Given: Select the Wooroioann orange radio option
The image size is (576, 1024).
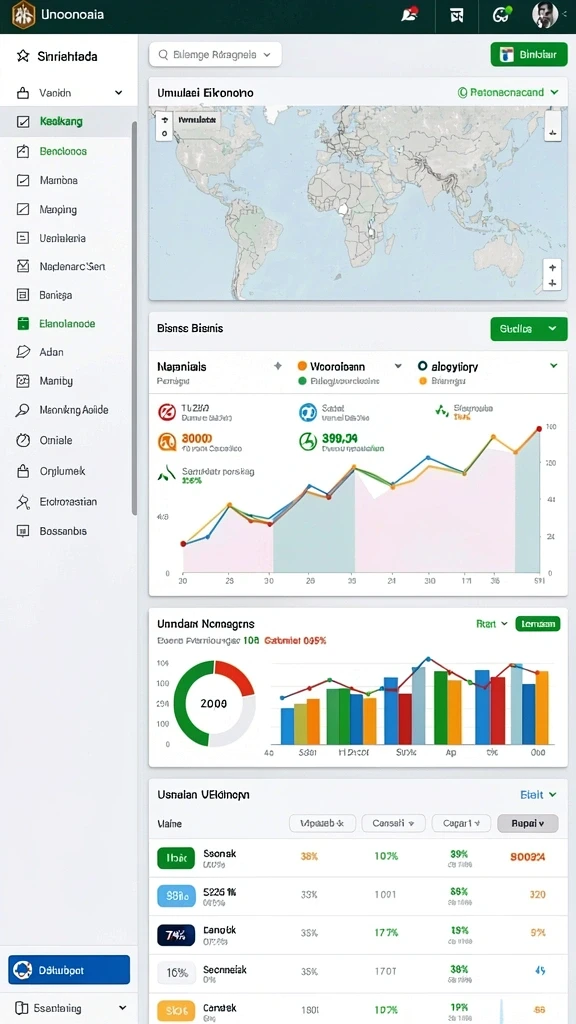Looking at the screenshot, I should click(x=302, y=366).
